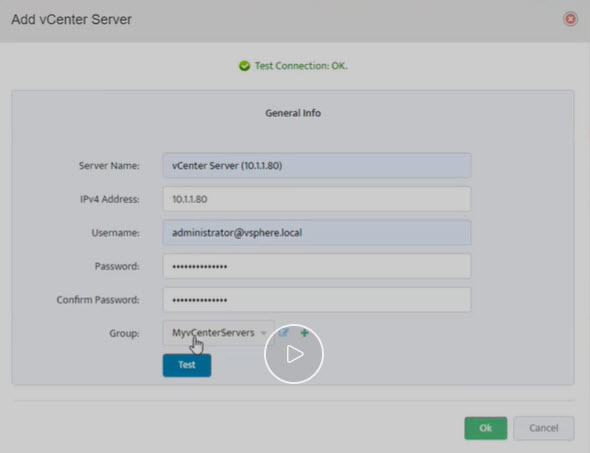Click the 'Add vCenter Server' title
The height and width of the screenshot is (453, 590).
(71, 19)
